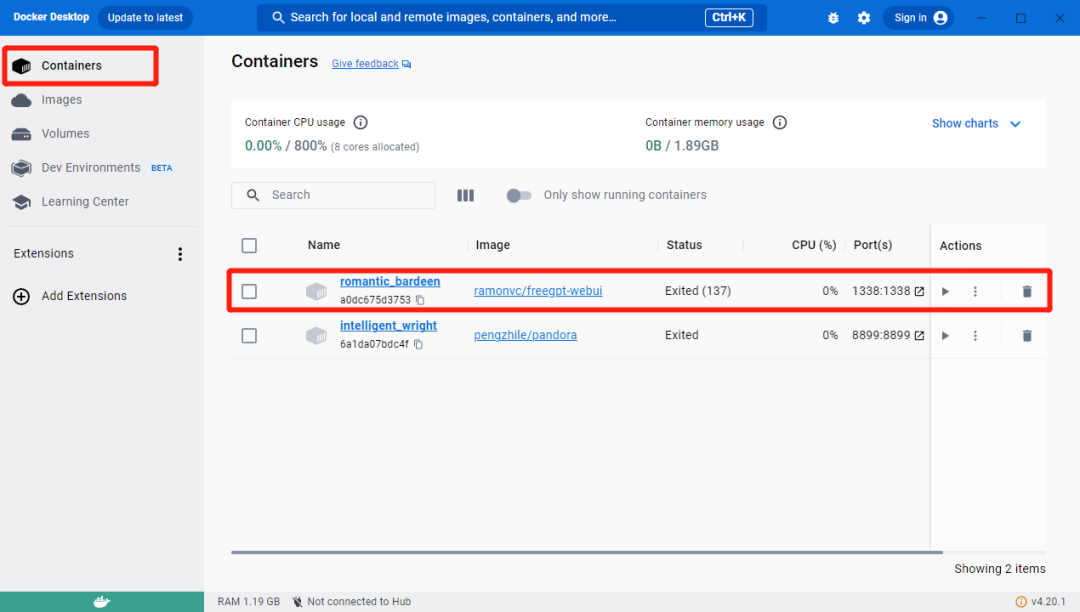Open the Learning Center section
This screenshot has height=612, width=1080.
85,202
